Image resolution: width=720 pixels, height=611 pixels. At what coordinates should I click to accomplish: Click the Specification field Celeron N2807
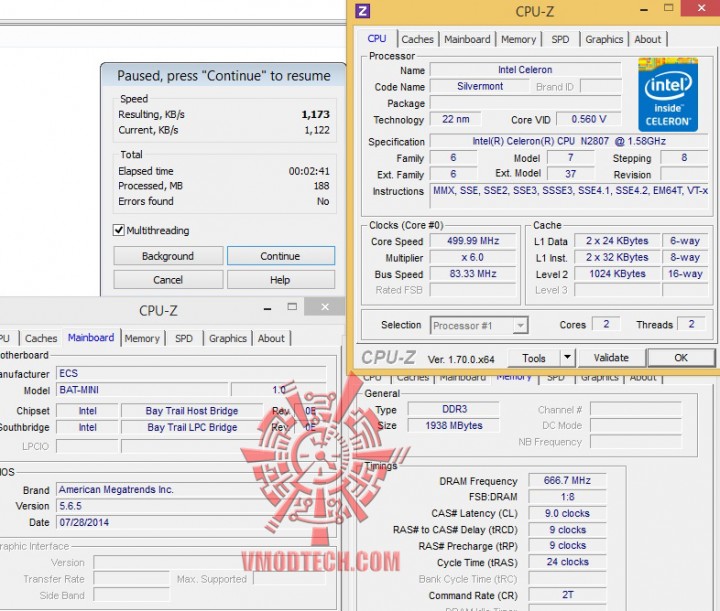click(569, 141)
